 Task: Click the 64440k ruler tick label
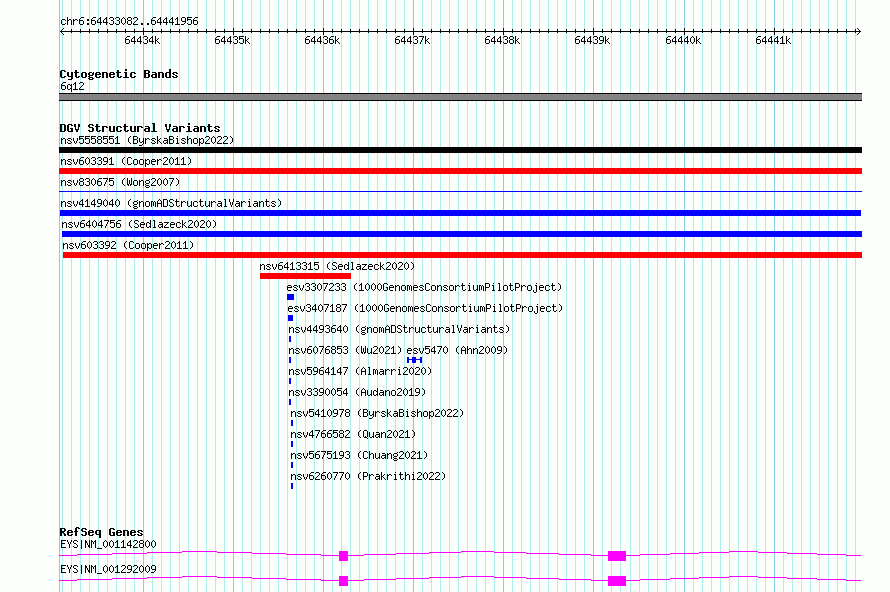click(x=683, y=40)
